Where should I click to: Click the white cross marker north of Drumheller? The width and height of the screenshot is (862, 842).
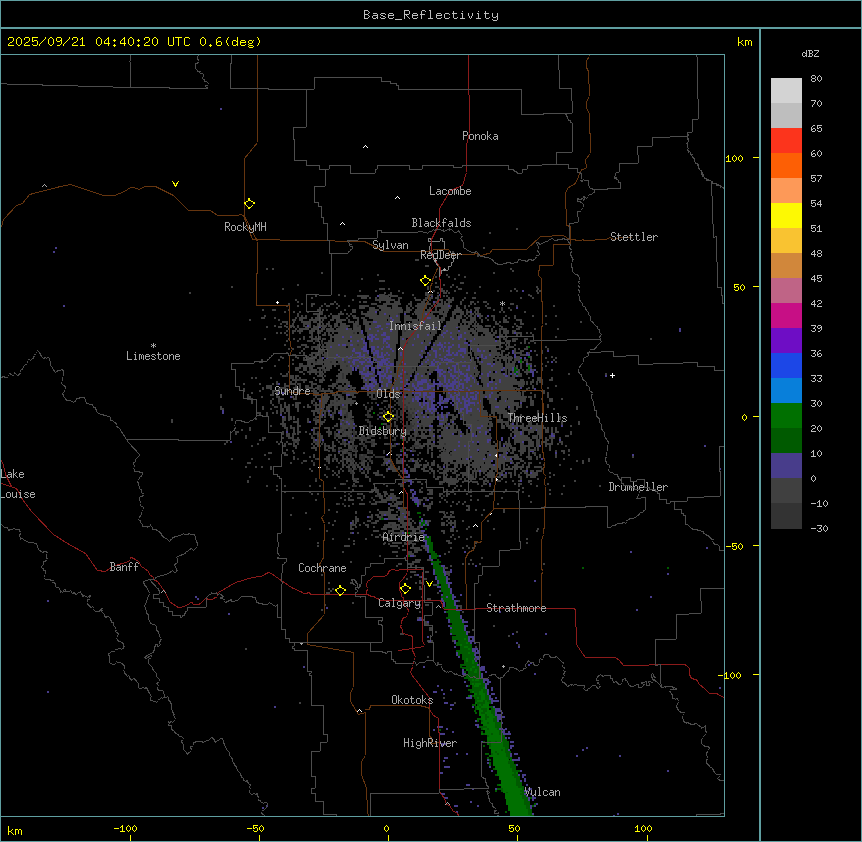612,375
